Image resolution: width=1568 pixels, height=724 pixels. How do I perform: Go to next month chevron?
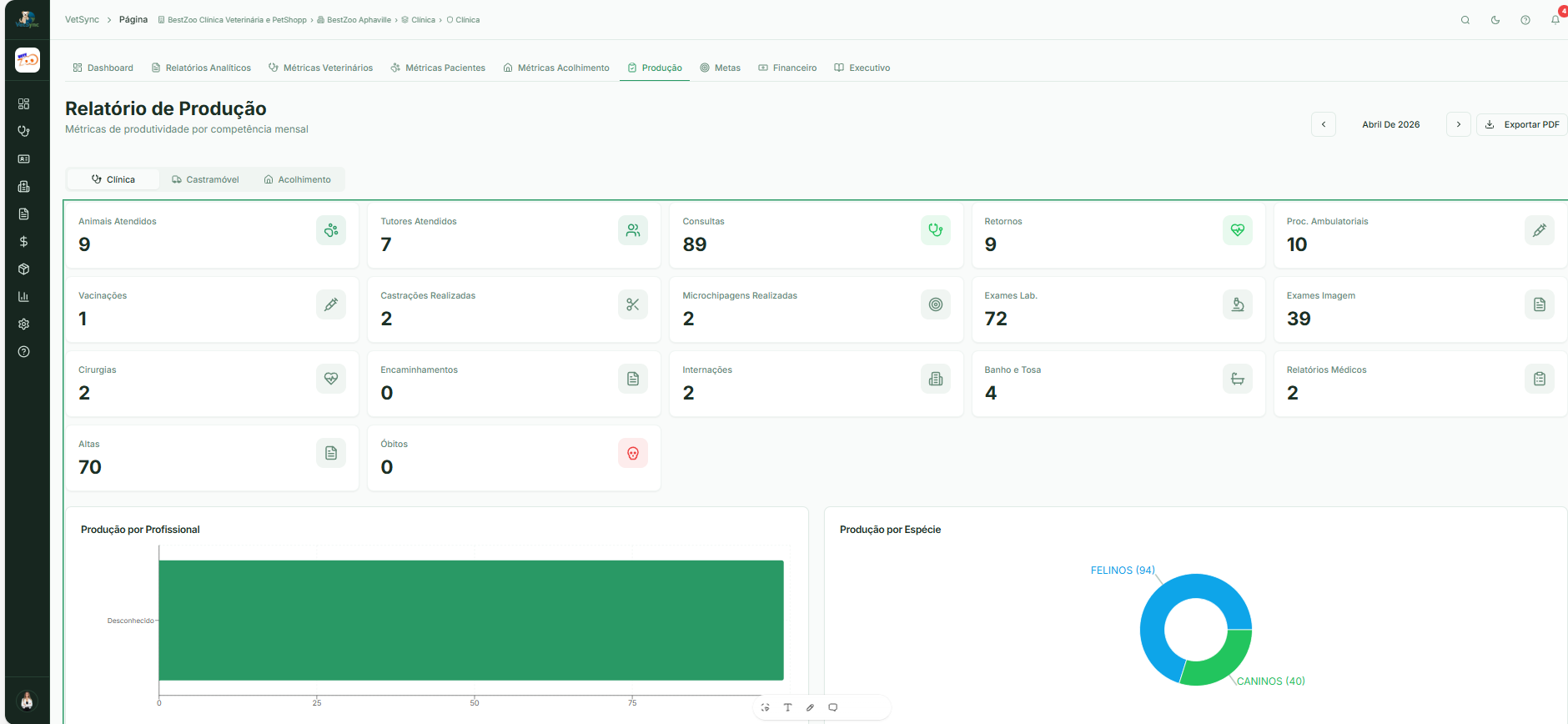click(x=1459, y=124)
